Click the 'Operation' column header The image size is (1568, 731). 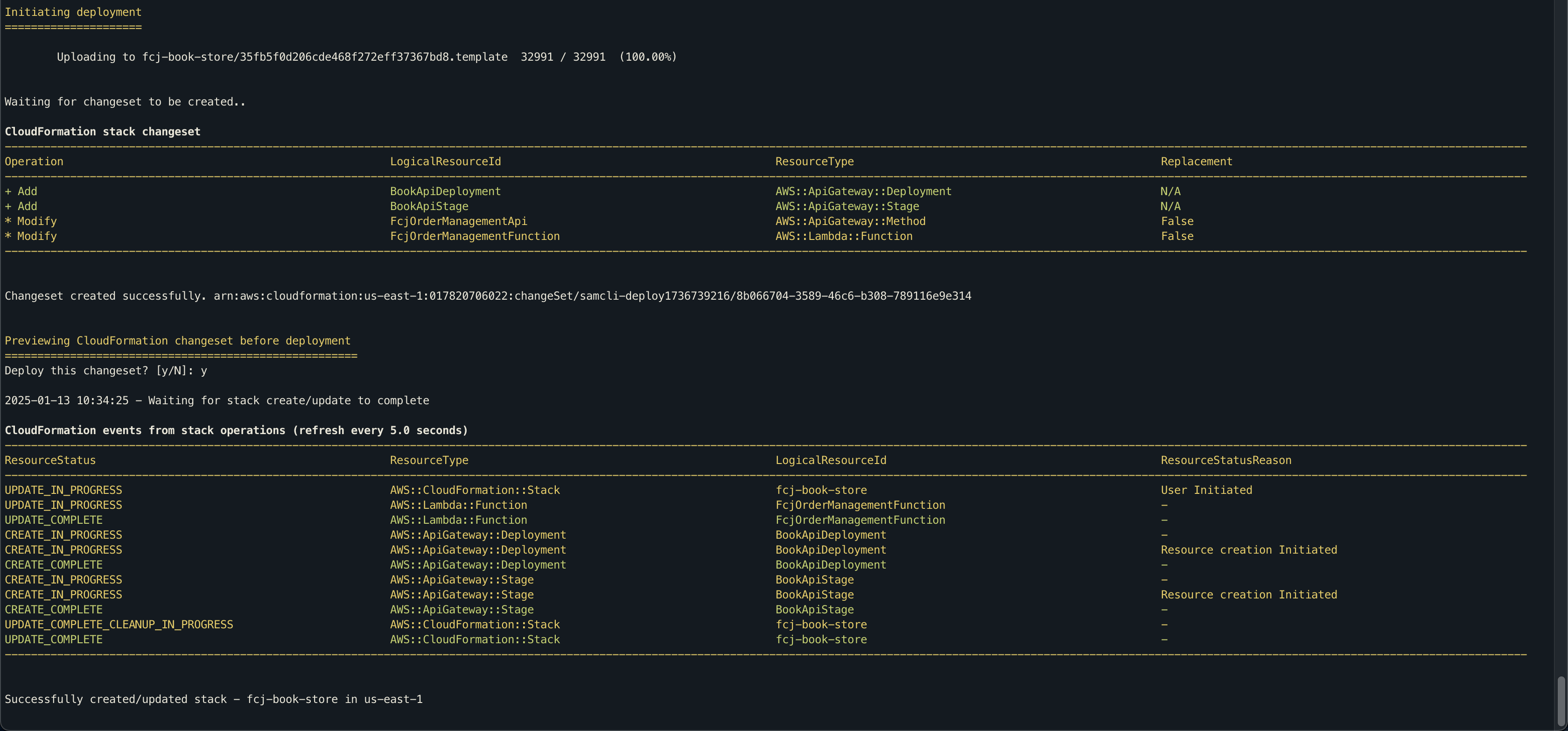(x=34, y=162)
